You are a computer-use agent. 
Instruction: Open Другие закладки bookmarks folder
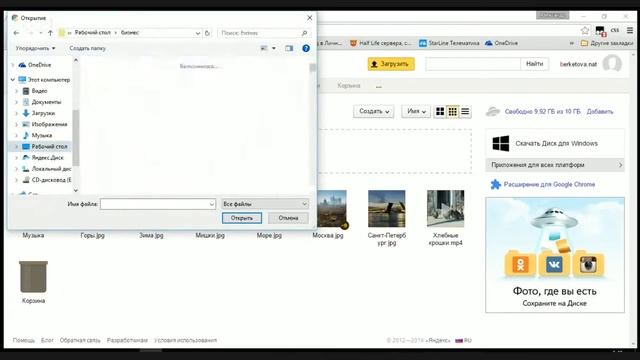[607, 43]
